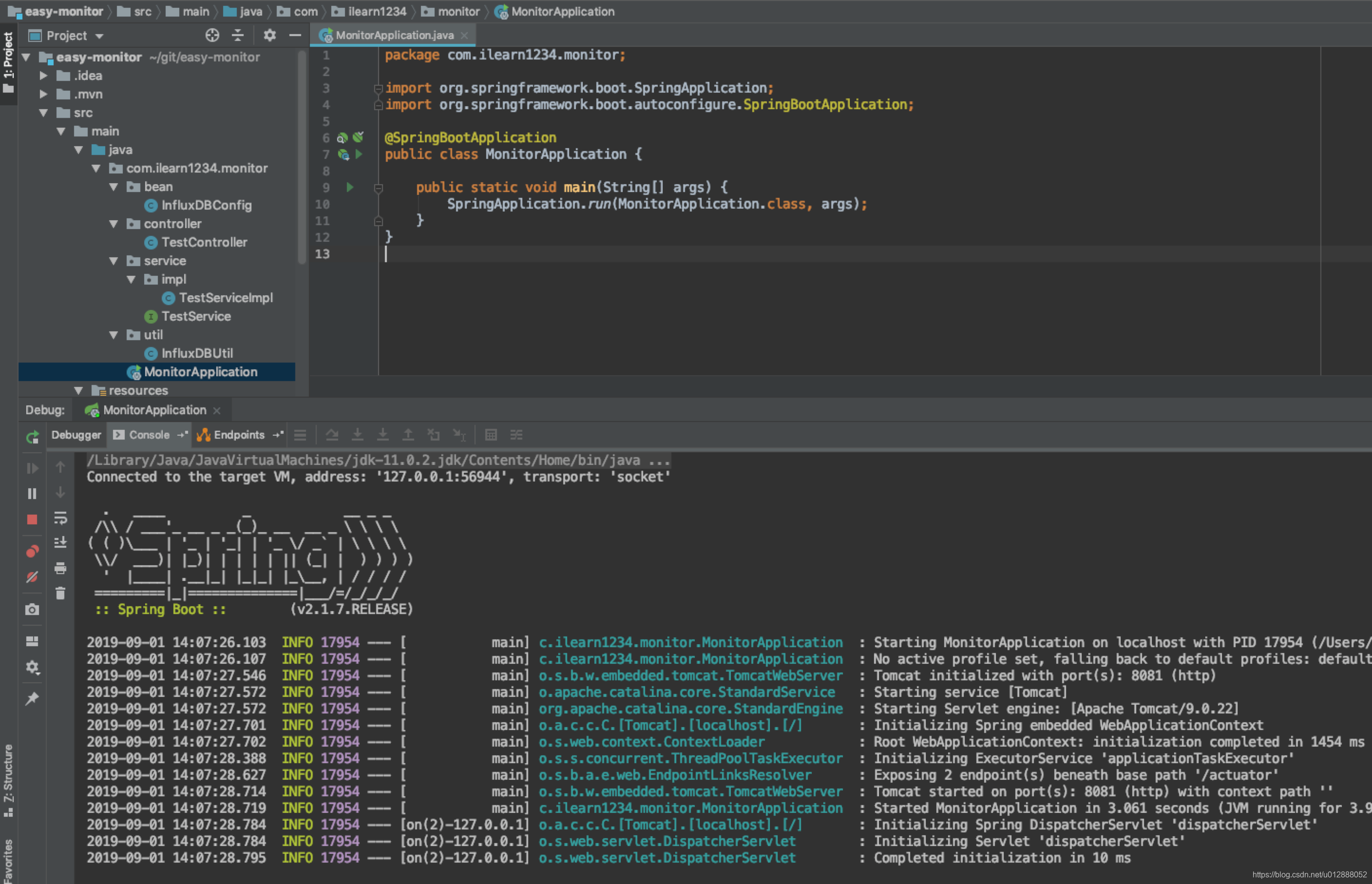Close the MonitorApplication.java editor tab
This screenshot has width=1372, height=884.
coord(464,36)
